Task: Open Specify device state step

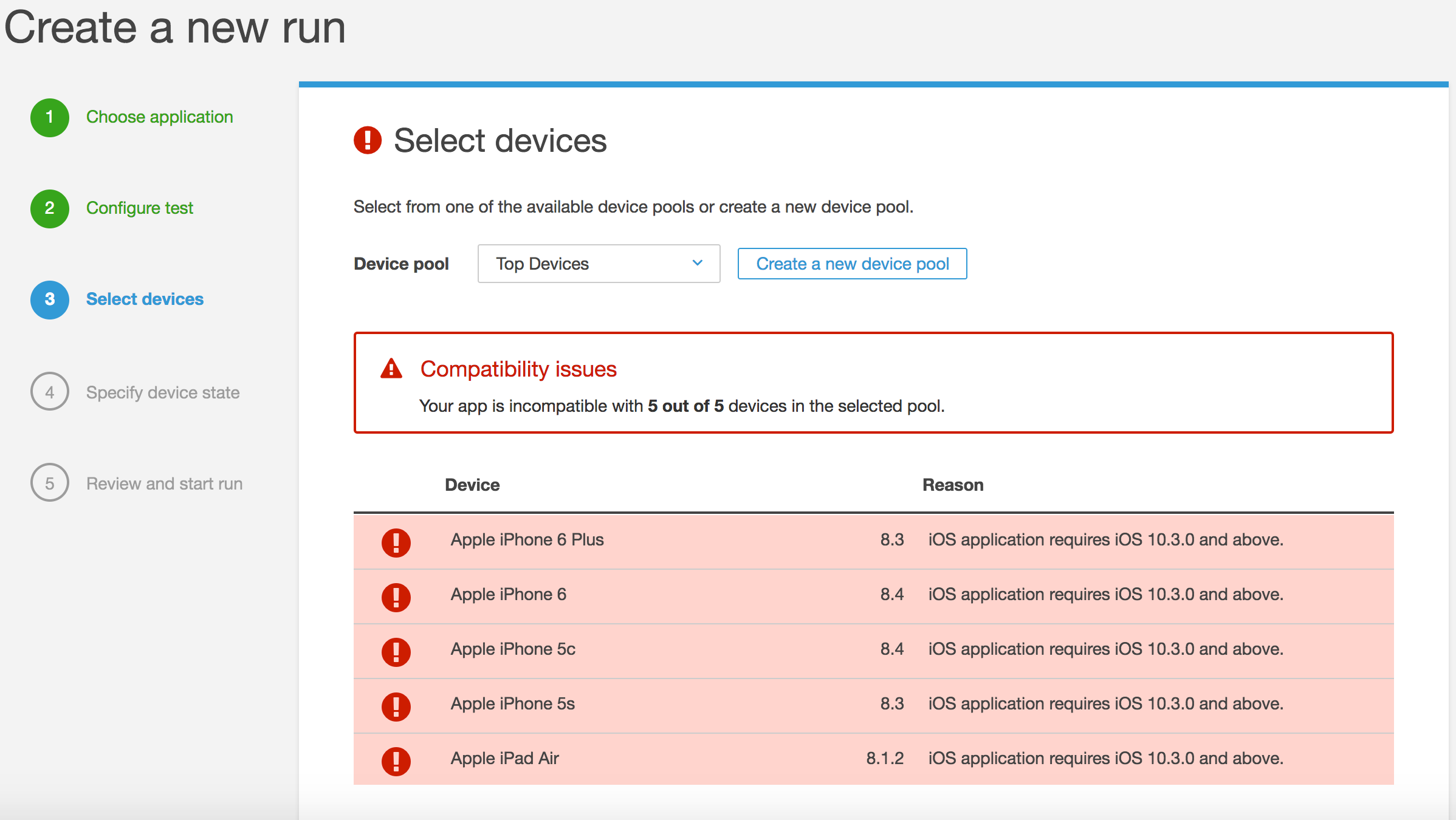Action: (x=163, y=392)
